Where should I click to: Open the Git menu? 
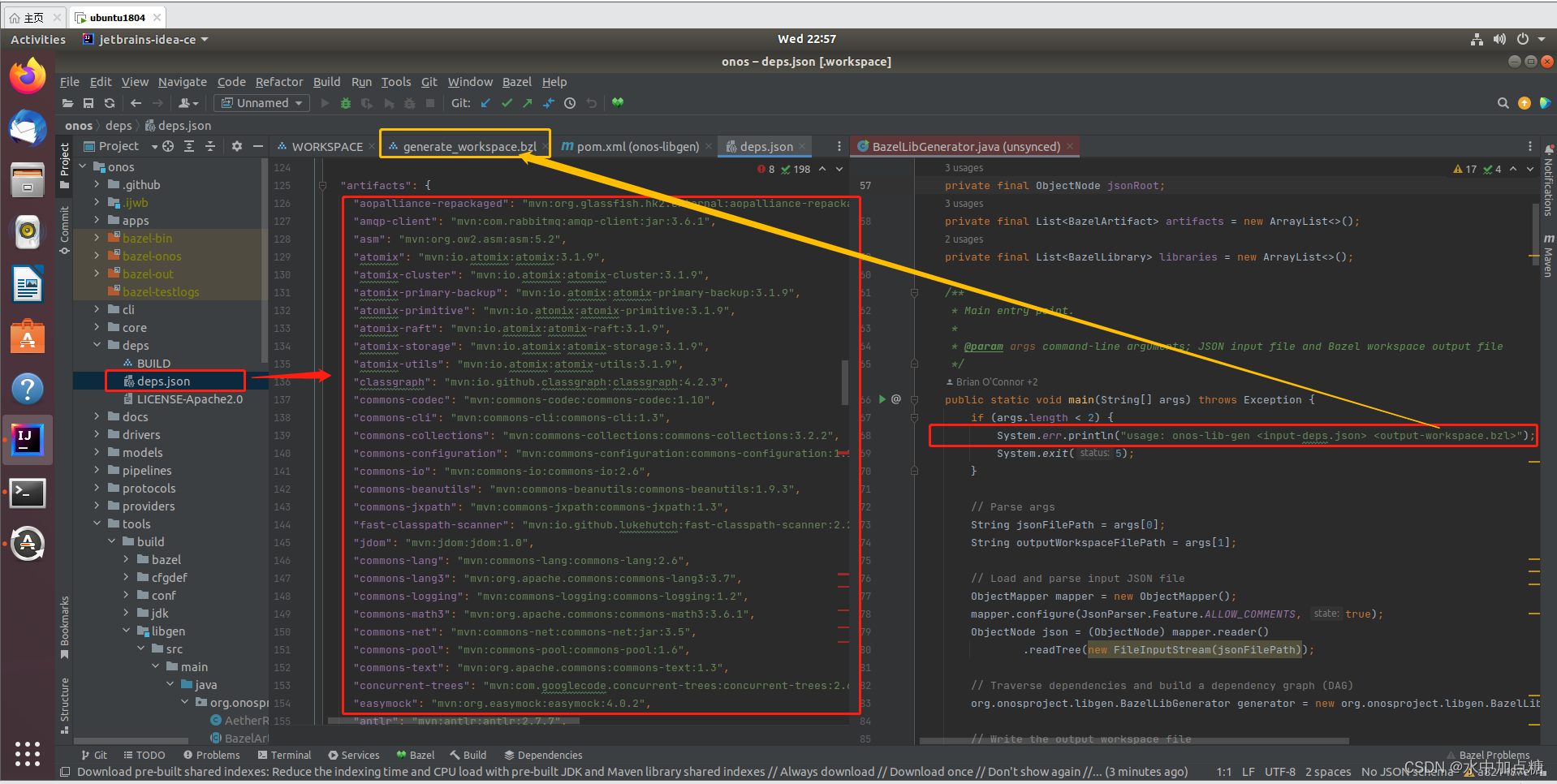pyautogui.click(x=429, y=82)
